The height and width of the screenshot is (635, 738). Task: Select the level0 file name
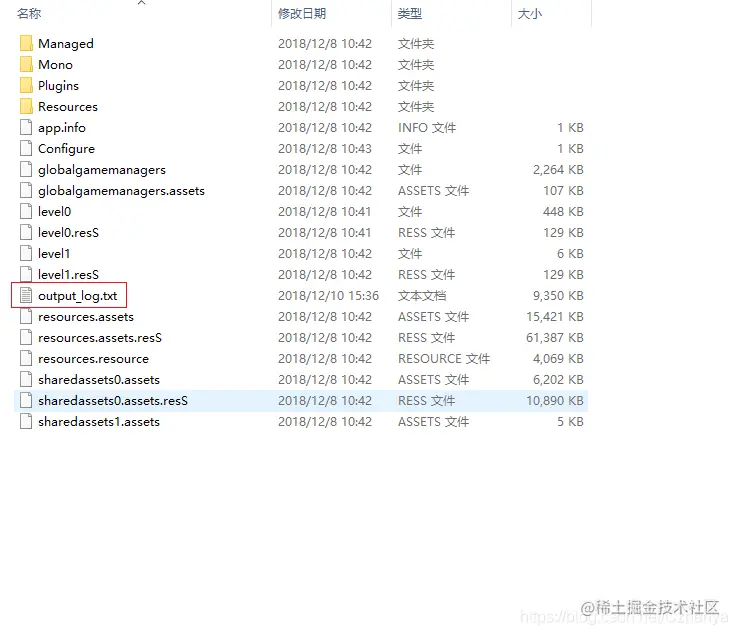55,212
